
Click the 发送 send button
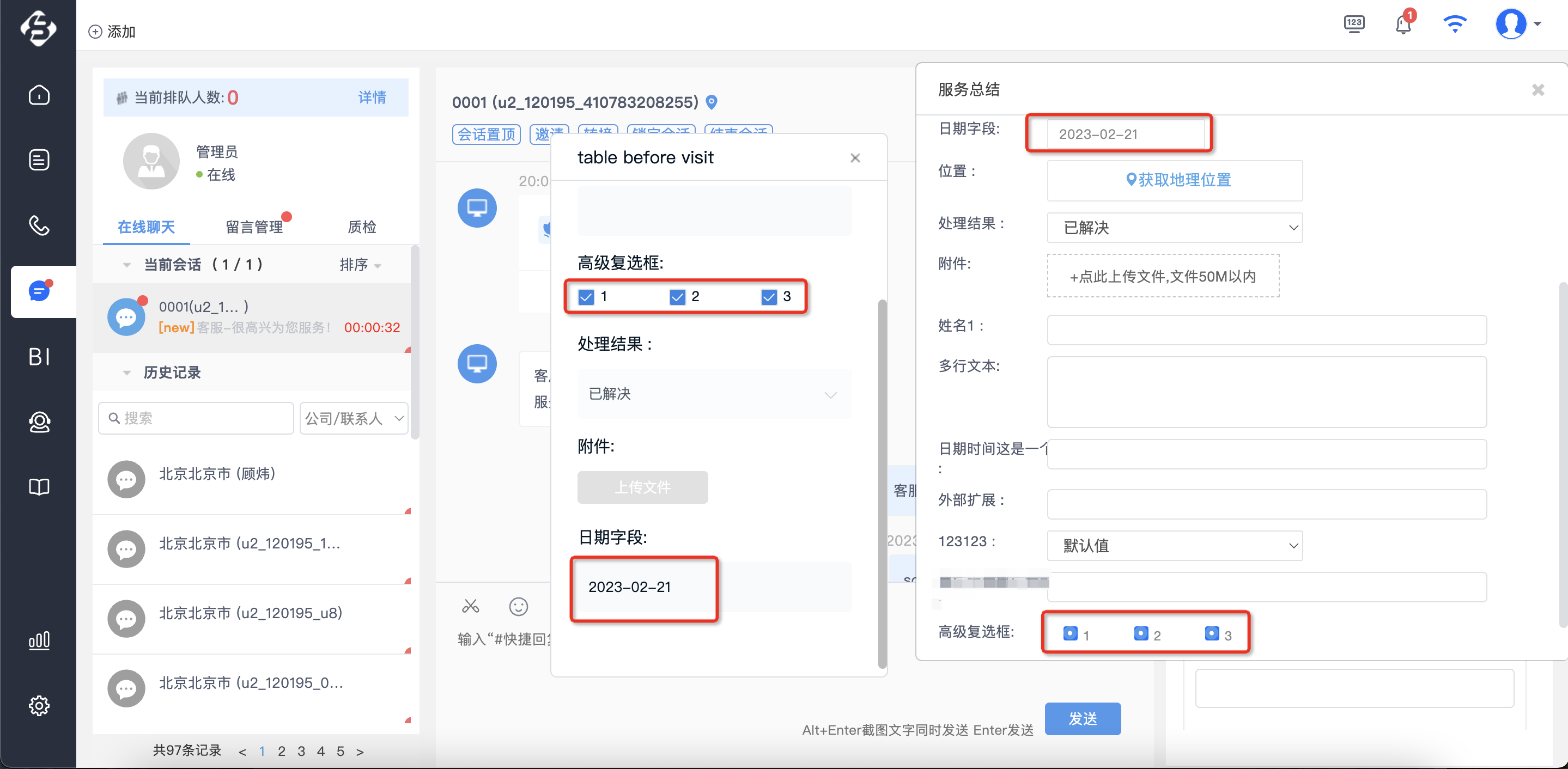tap(1082, 718)
